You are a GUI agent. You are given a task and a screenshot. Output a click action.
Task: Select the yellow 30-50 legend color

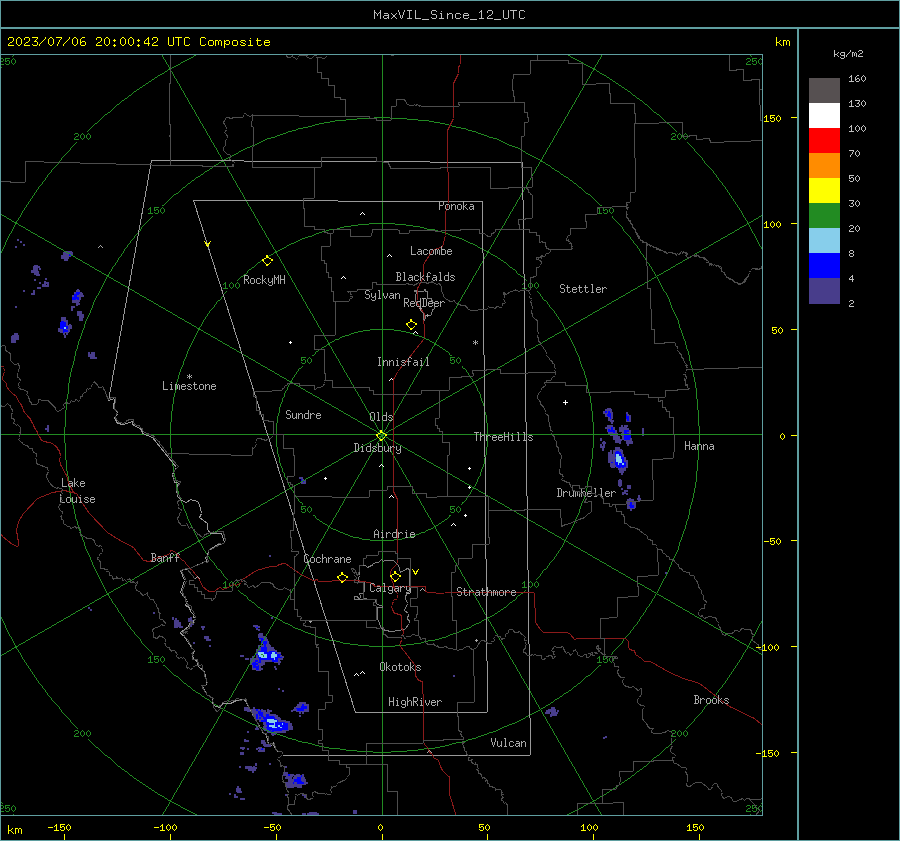point(824,191)
